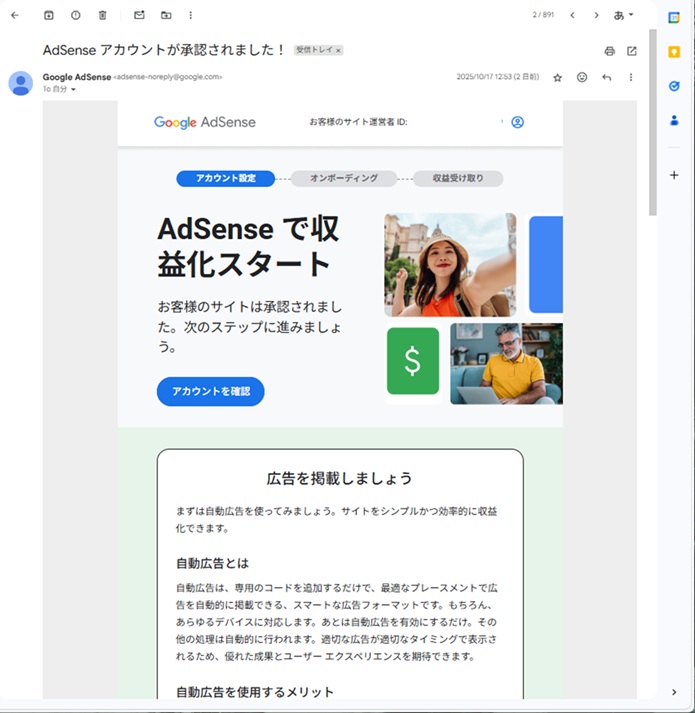Viewport: 695px width, 713px height.
Task: Delete the email with the trash icon
Action: [x=103, y=15]
